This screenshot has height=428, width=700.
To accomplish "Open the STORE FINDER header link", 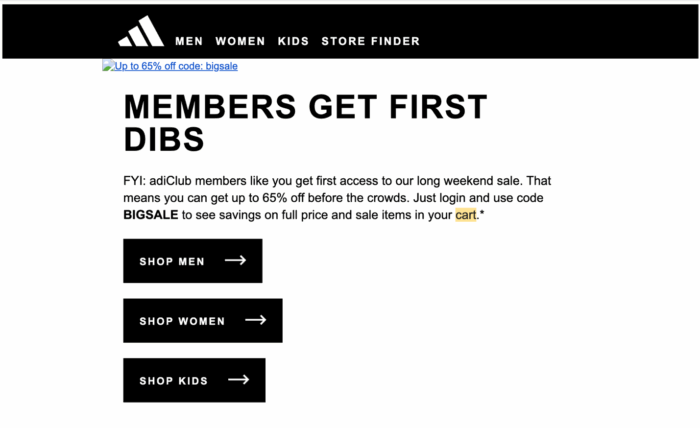I will pyautogui.click(x=370, y=42).
